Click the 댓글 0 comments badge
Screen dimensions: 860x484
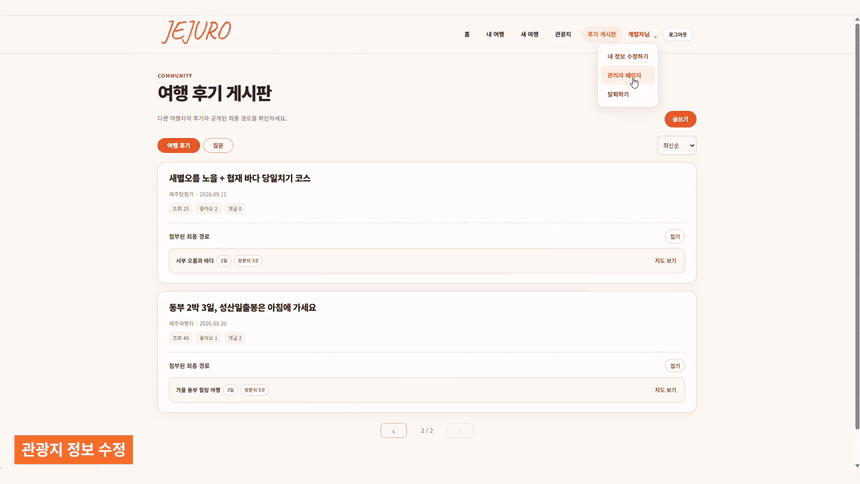[235, 209]
